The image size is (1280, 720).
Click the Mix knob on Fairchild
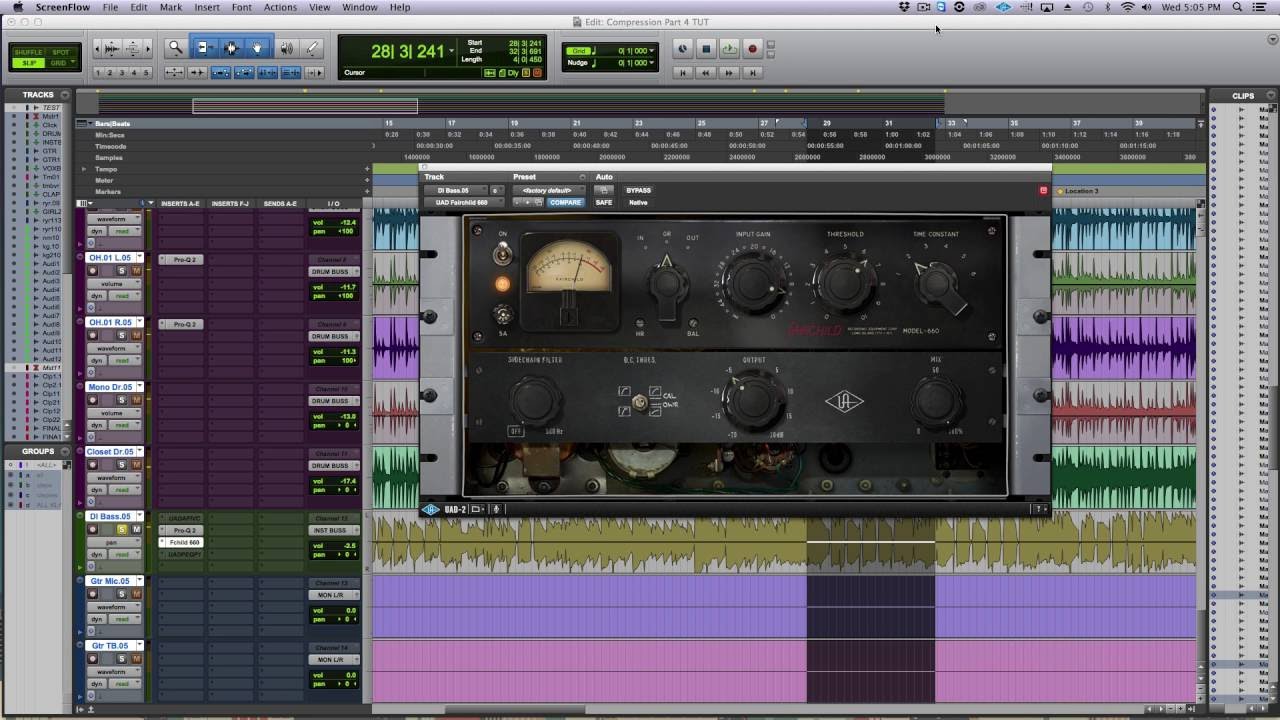(x=937, y=402)
